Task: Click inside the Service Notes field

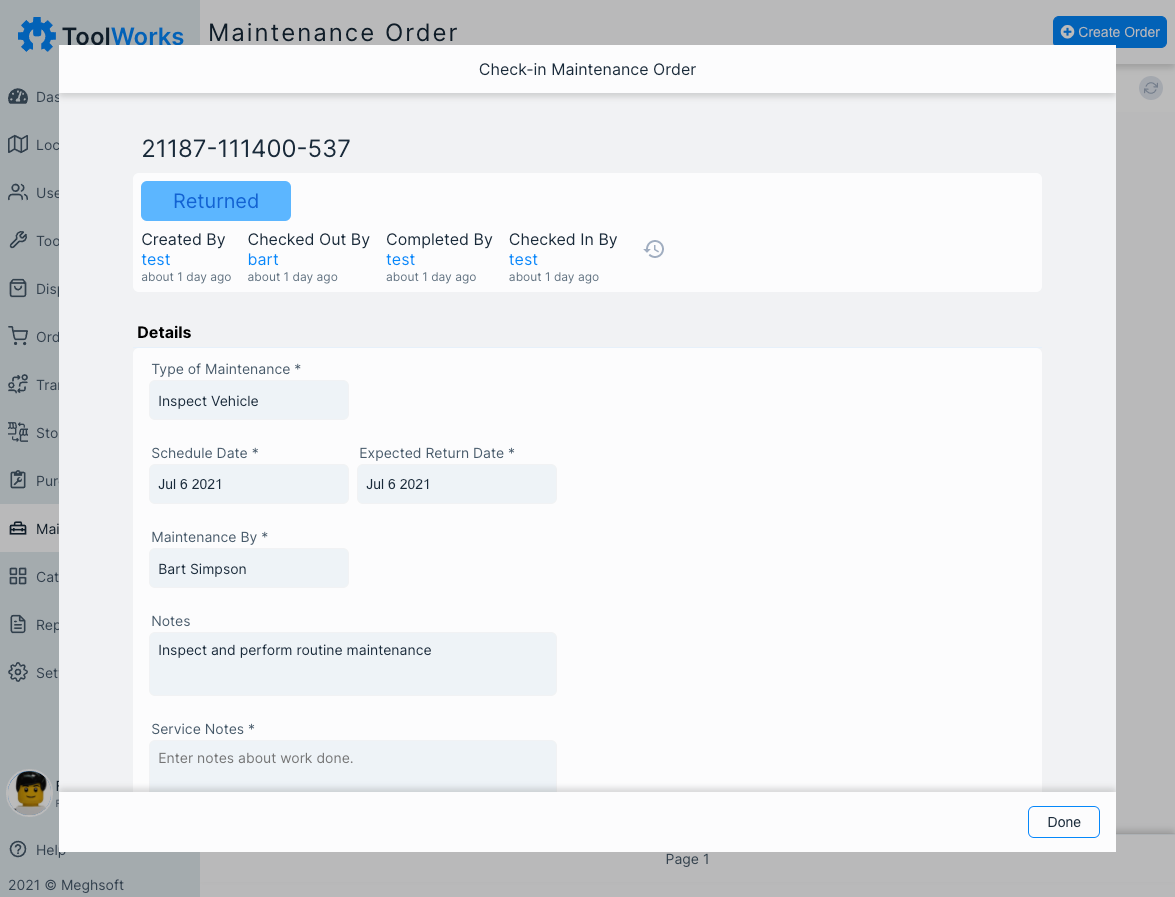Action: coord(352,763)
